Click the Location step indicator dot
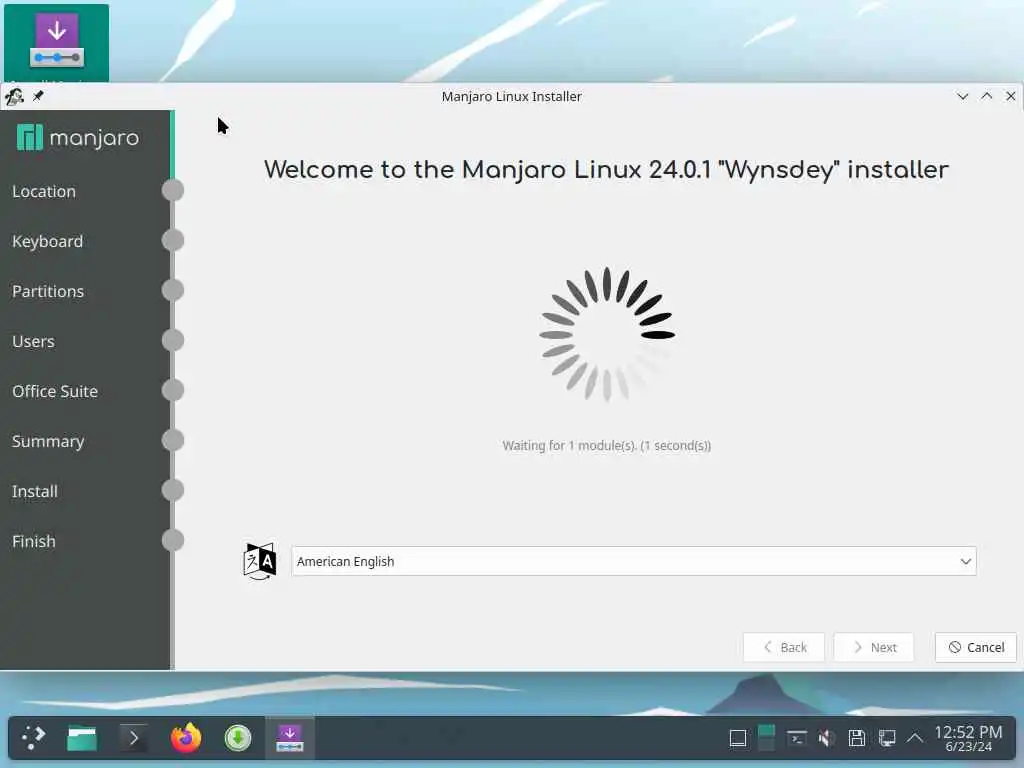Screen dimensions: 1024x768 [173, 190]
